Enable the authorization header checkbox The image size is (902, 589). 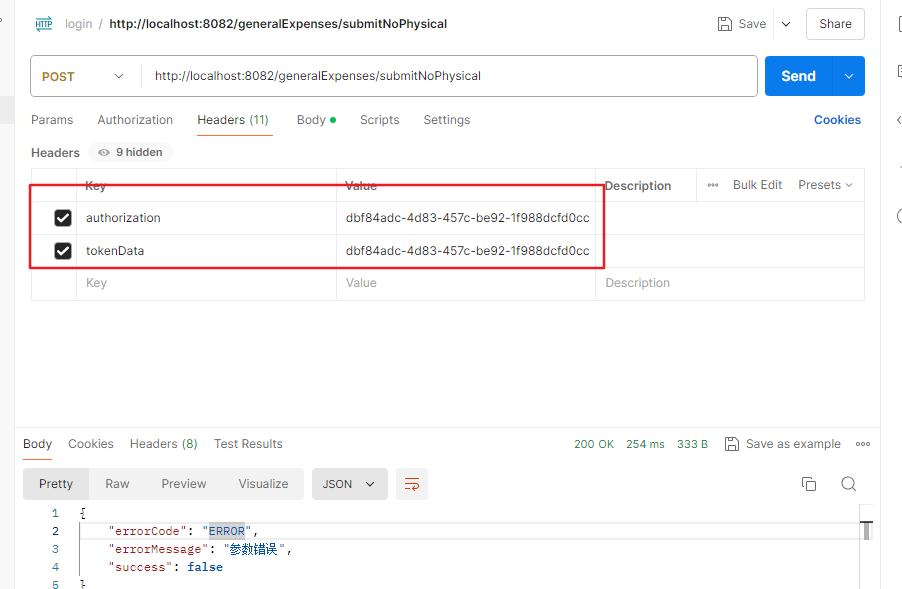pos(63,217)
